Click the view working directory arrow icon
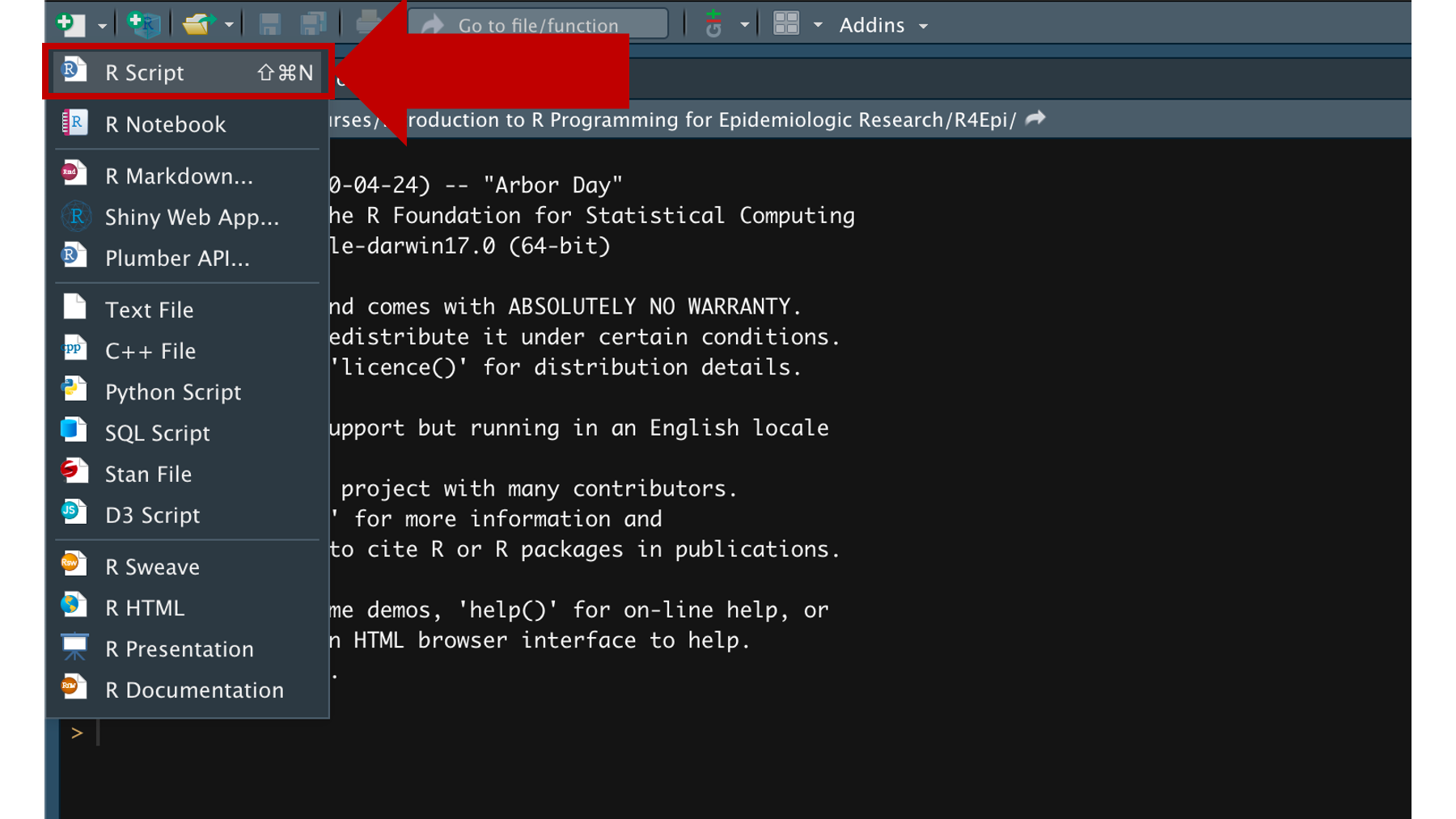 click(1035, 119)
